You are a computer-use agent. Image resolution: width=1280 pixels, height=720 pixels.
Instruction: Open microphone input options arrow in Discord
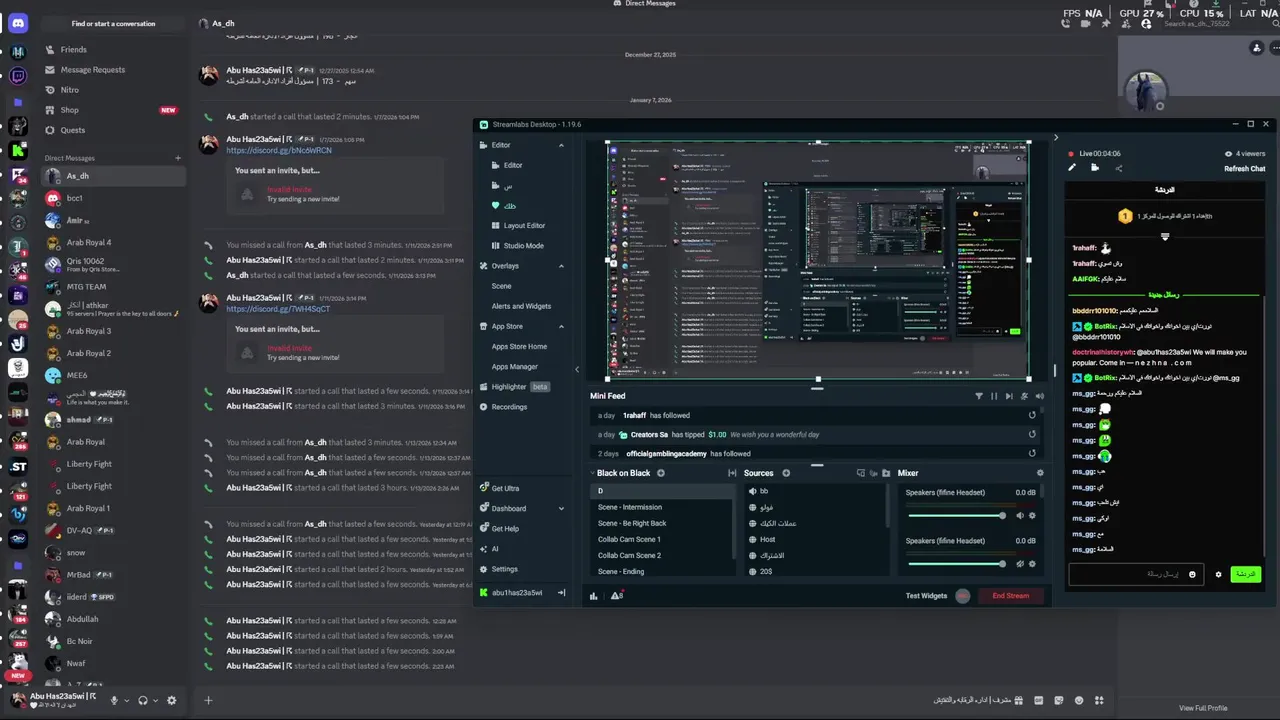126,701
